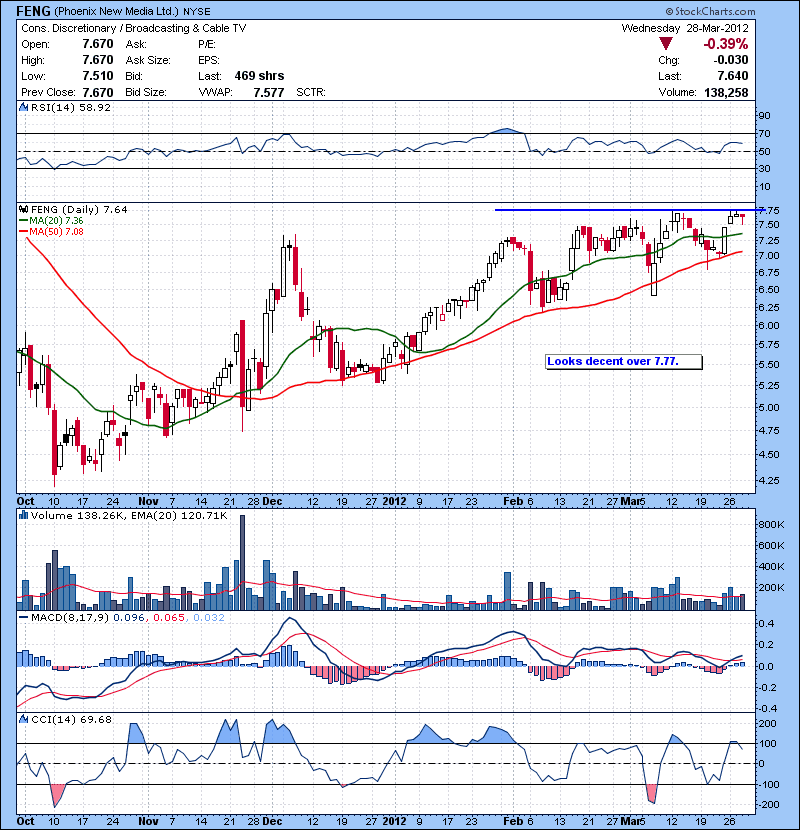Click the MA(50) 7.08 label
This screenshot has width=800, height=830.
(56, 231)
